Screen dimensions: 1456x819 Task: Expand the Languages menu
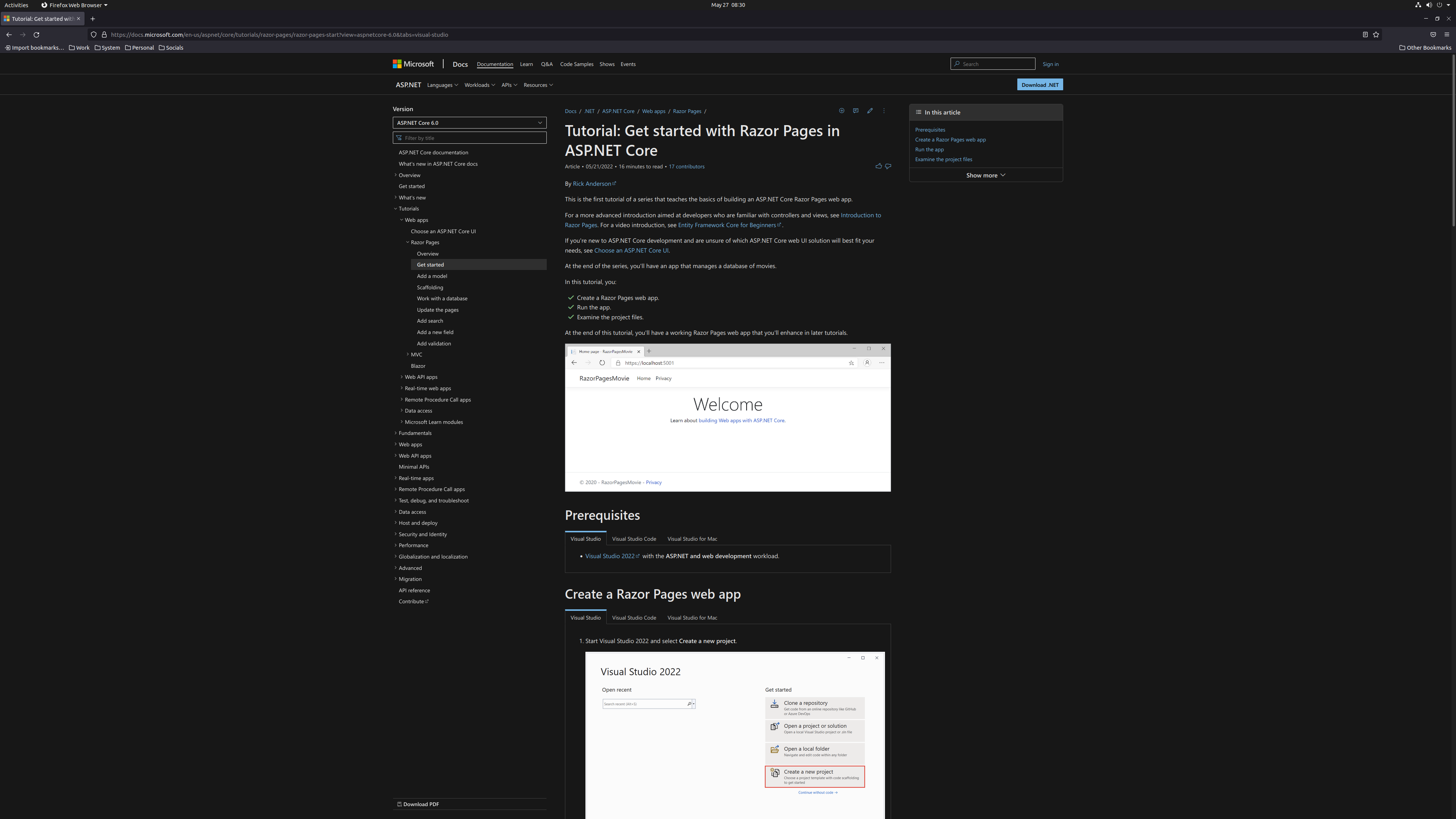(x=442, y=85)
